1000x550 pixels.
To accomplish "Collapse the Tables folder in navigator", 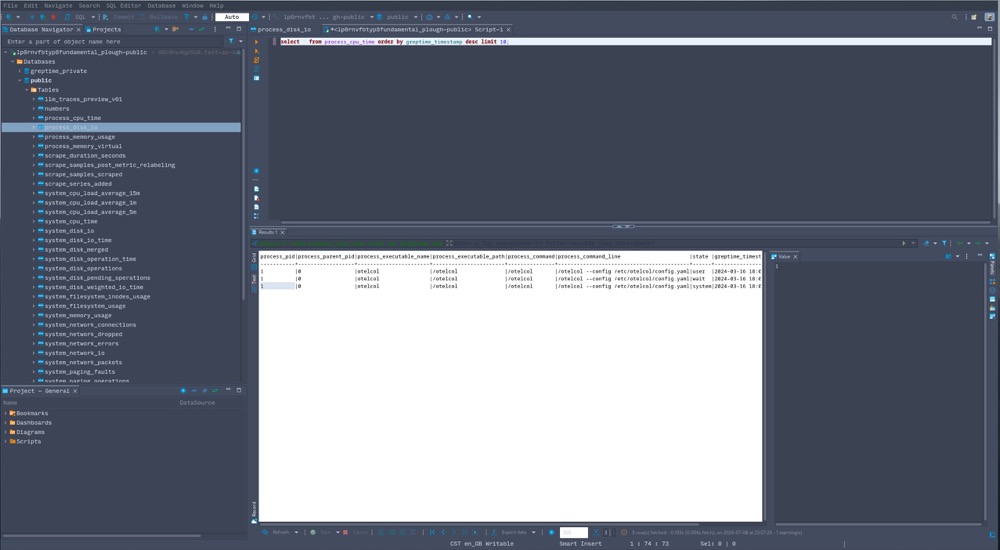I will point(27,90).
